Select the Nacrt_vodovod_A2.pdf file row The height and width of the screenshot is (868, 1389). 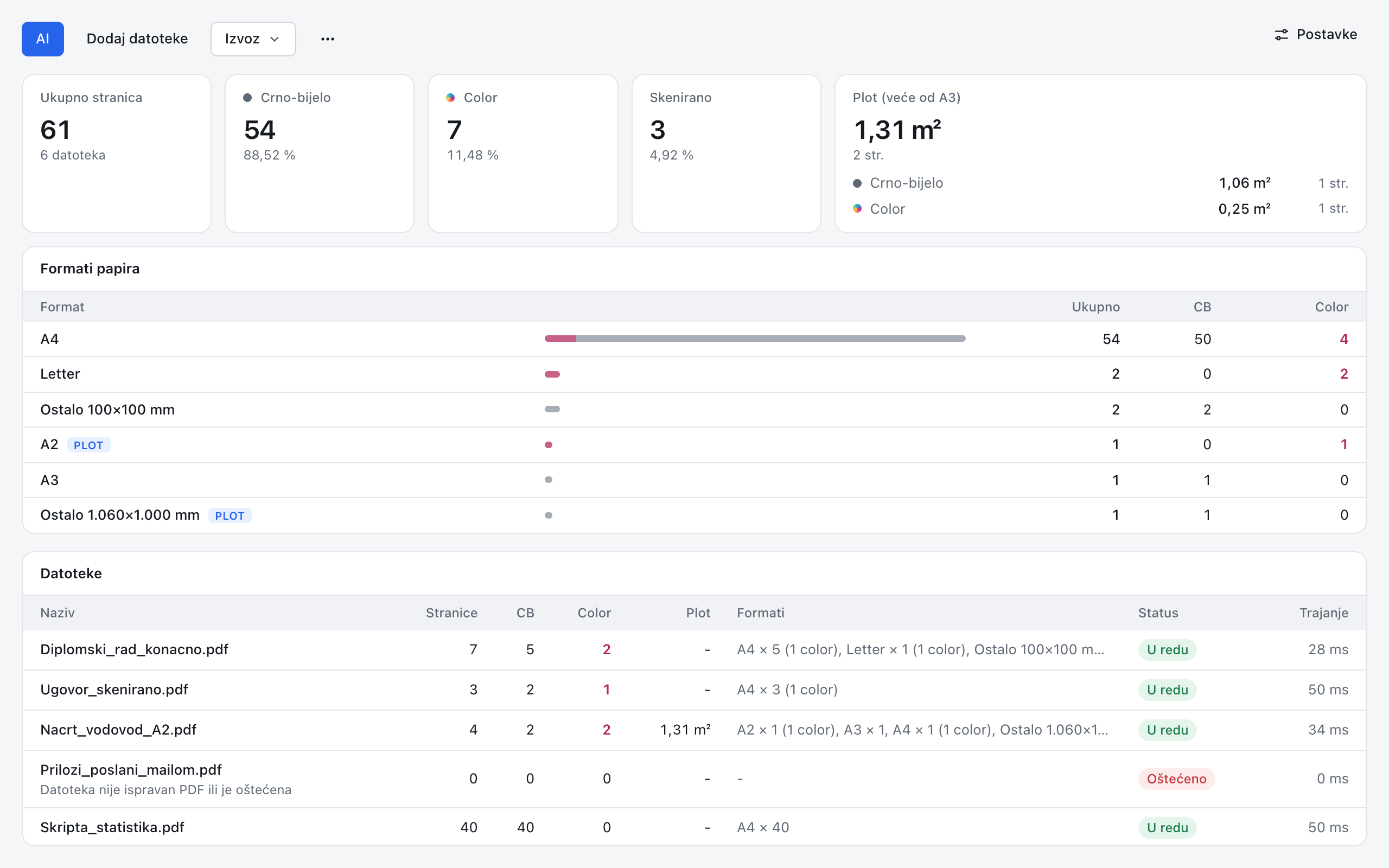click(694, 730)
